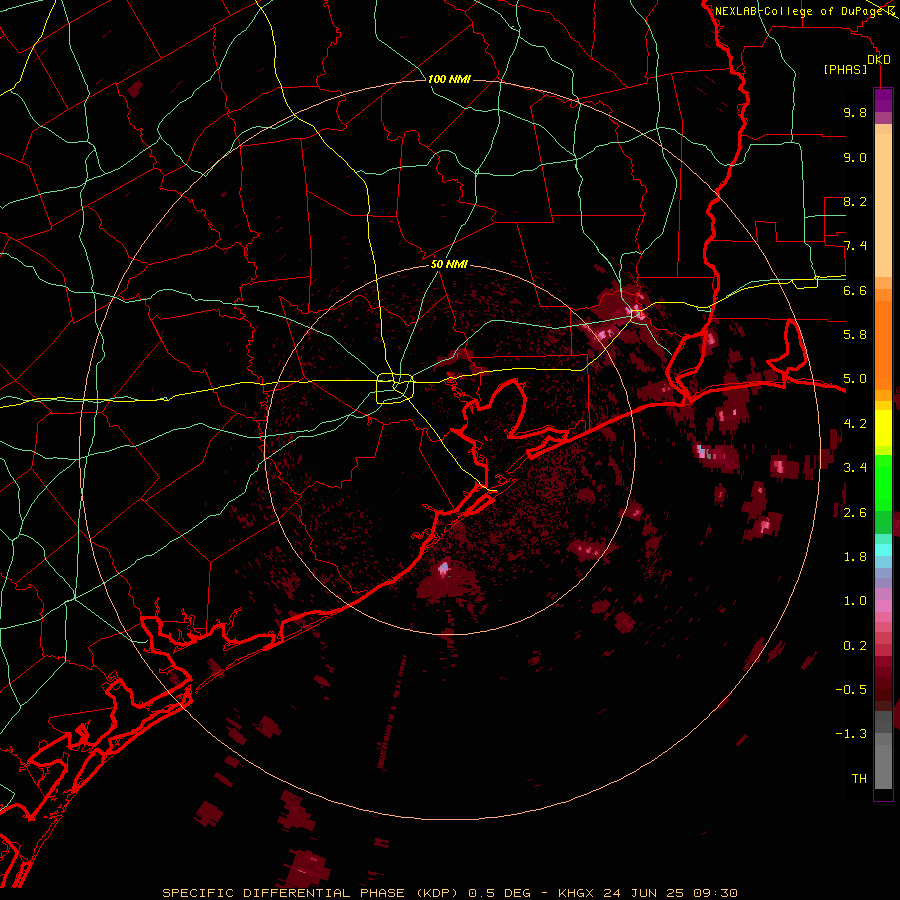The height and width of the screenshot is (900, 900).
Task: Click the 5.0 legend value
Action: [855, 379]
